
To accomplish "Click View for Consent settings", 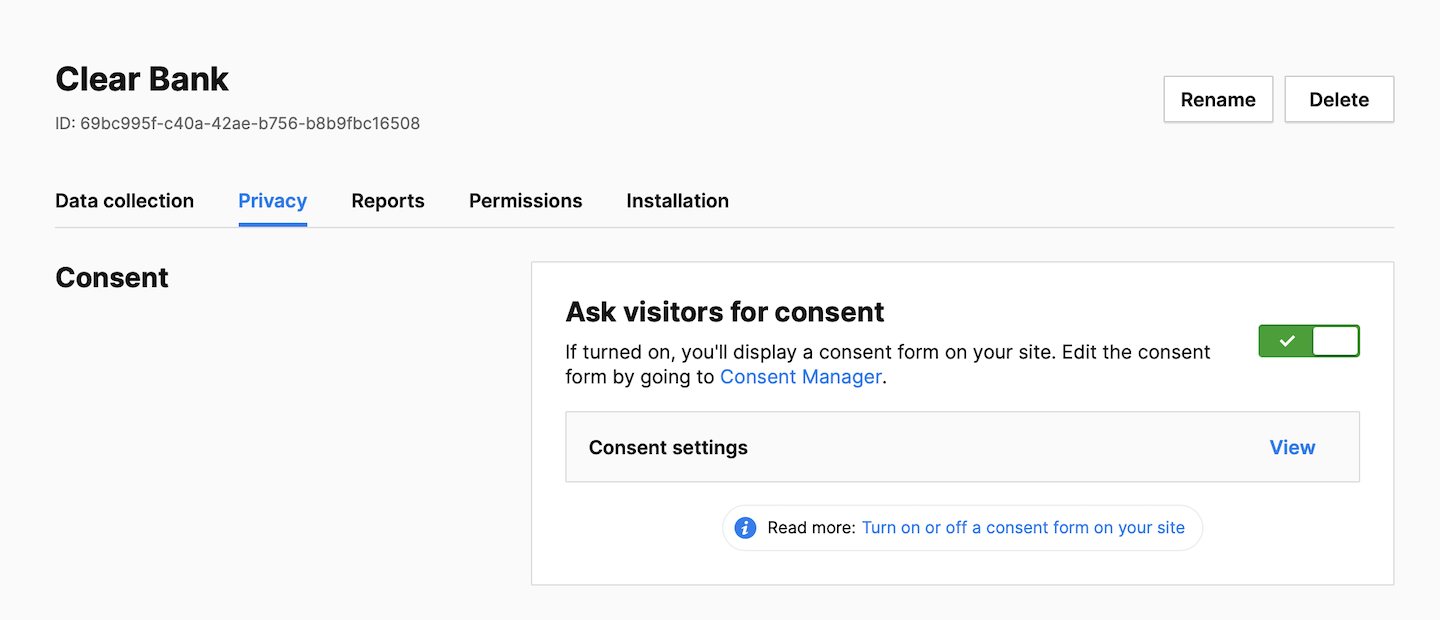I will 1292,447.
